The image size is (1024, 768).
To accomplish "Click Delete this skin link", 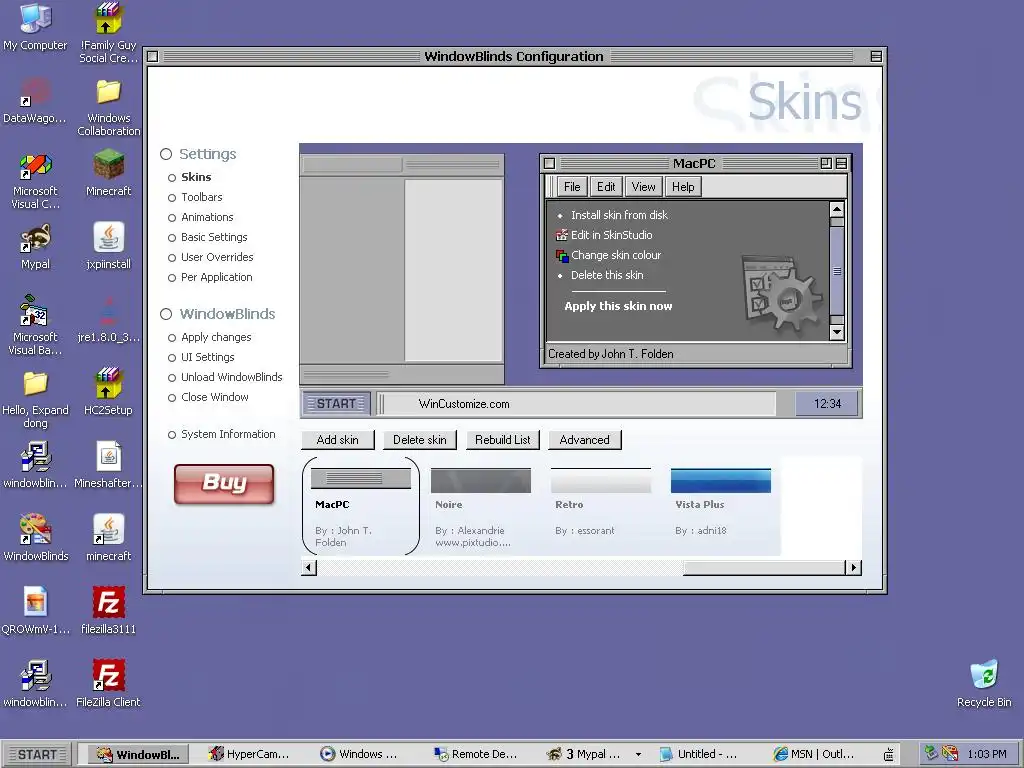I will pyautogui.click(x=607, y=275).
